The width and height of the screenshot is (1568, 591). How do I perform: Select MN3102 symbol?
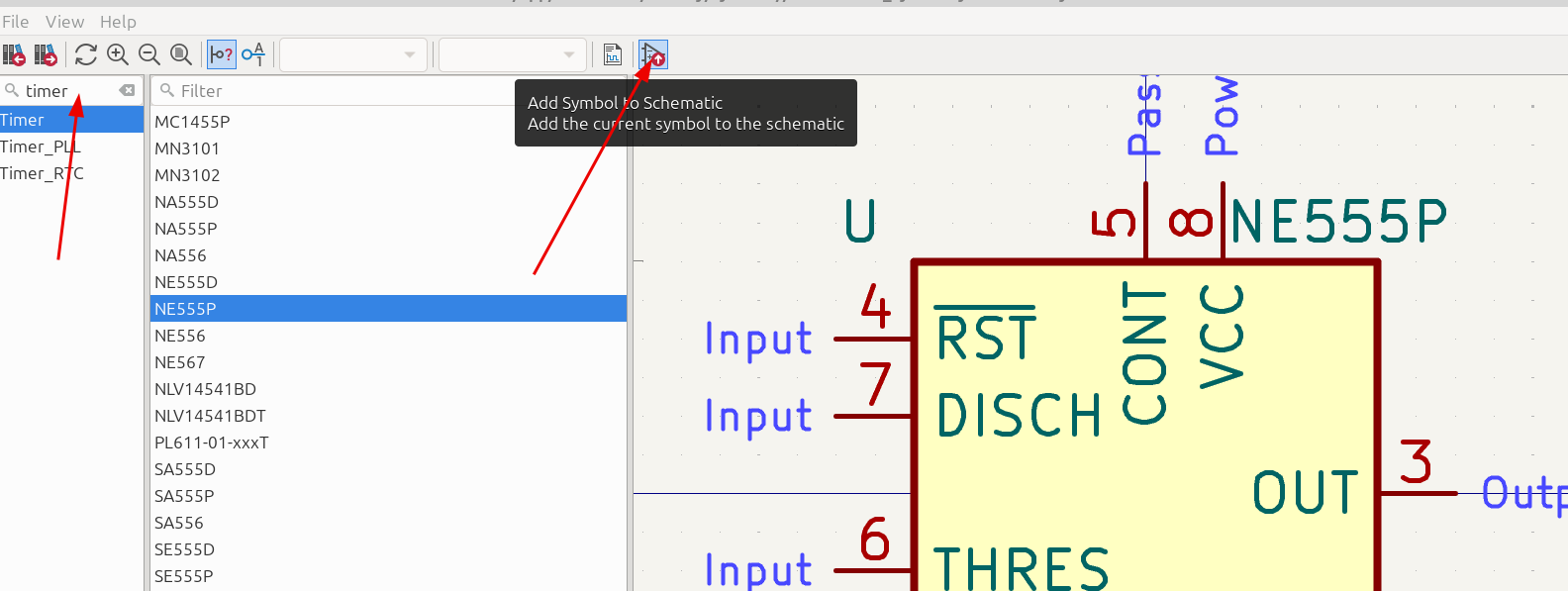[x=388, y=175]
